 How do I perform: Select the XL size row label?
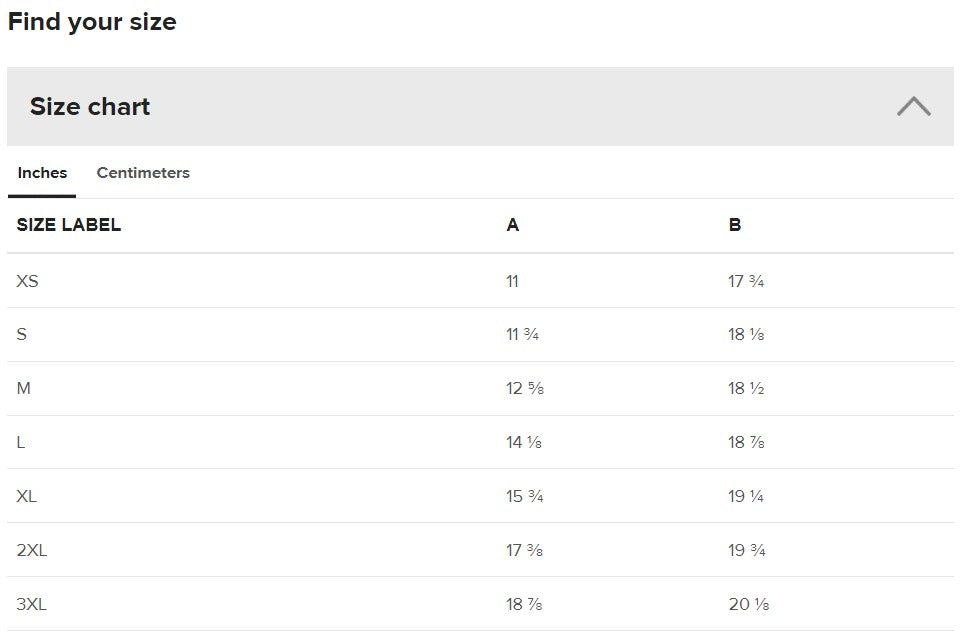(27, 496)
